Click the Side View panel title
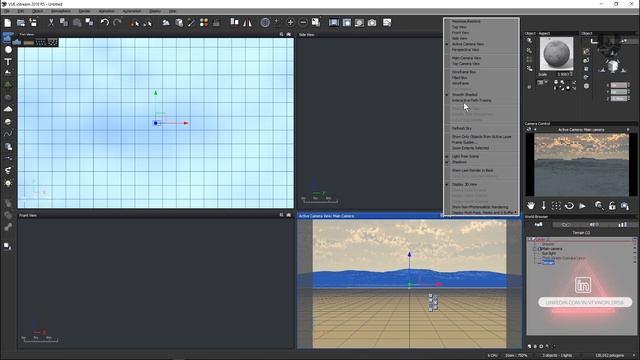Viewport: 640px width, 360px height. pos(307,35)
